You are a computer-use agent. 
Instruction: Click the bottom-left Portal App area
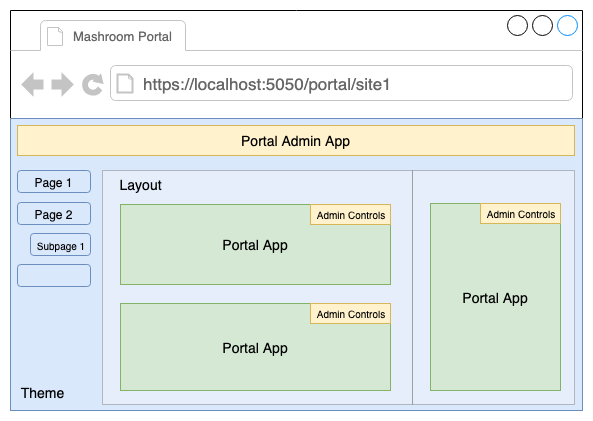point(255,347)
